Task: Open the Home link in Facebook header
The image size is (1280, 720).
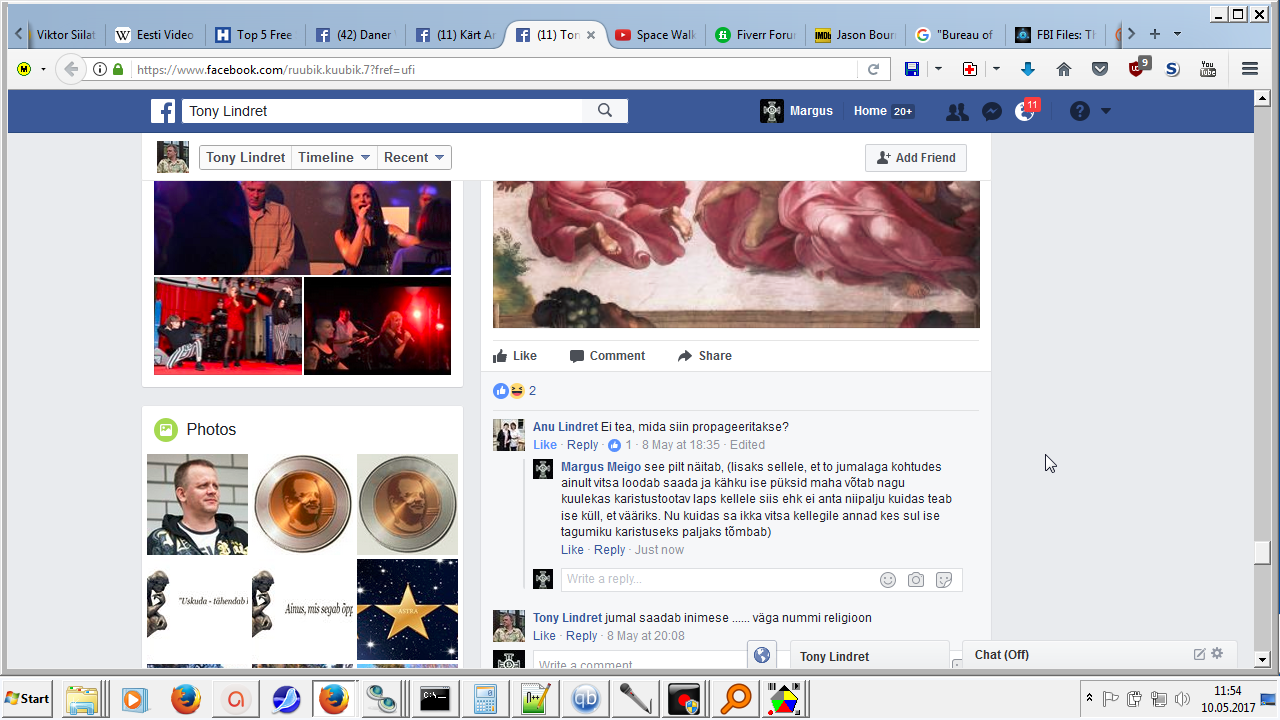Action: tap(870, 111)
